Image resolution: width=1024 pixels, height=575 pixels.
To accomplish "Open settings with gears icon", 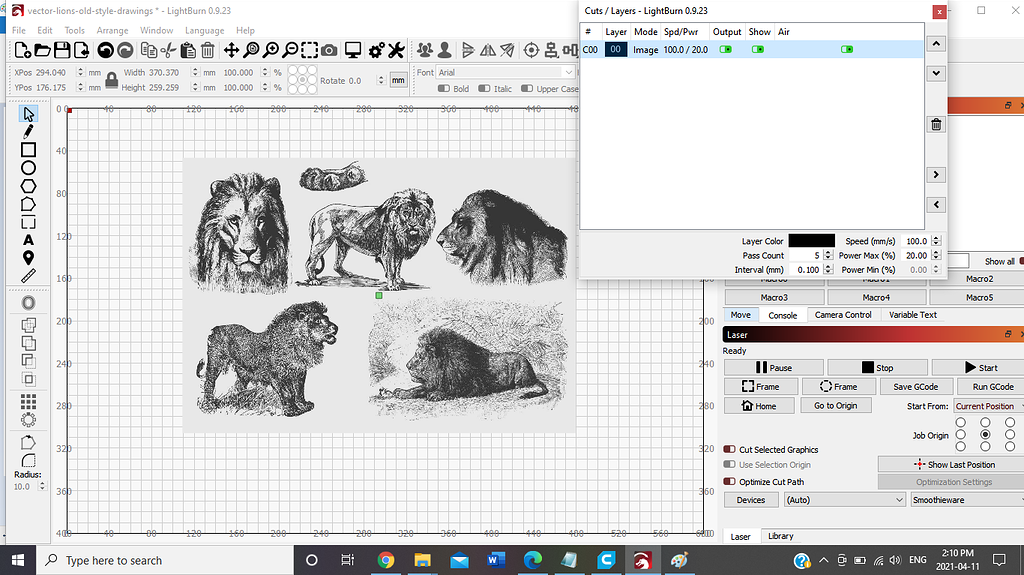I will [377, 50].
